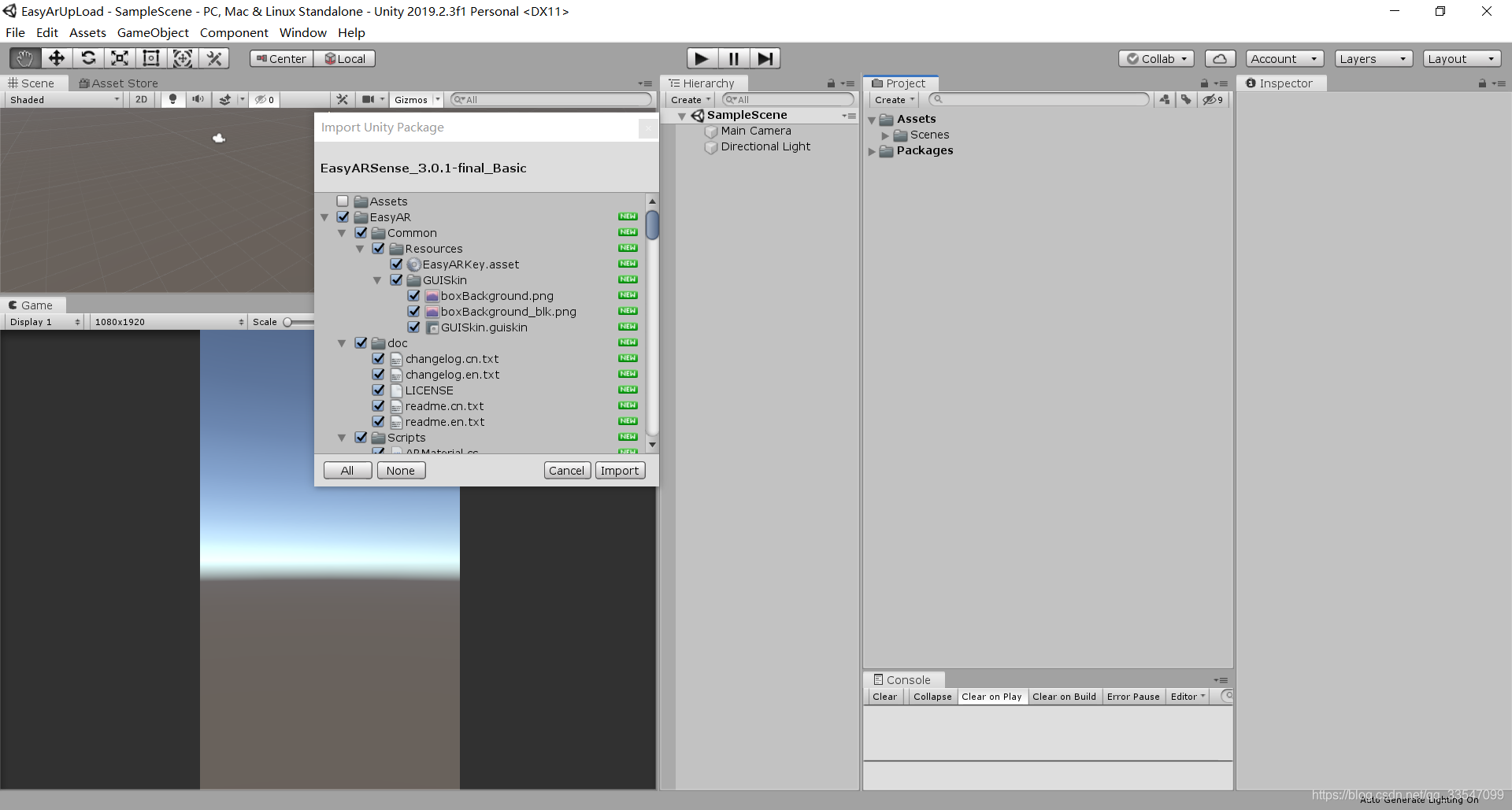
Task: Toggle pivot Center mode
Action: point(281,59)
